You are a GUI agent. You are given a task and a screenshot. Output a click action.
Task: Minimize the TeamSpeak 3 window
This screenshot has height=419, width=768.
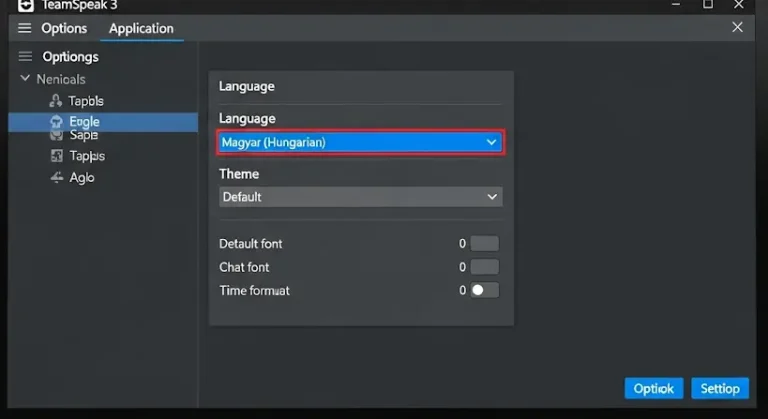(676, 4)
